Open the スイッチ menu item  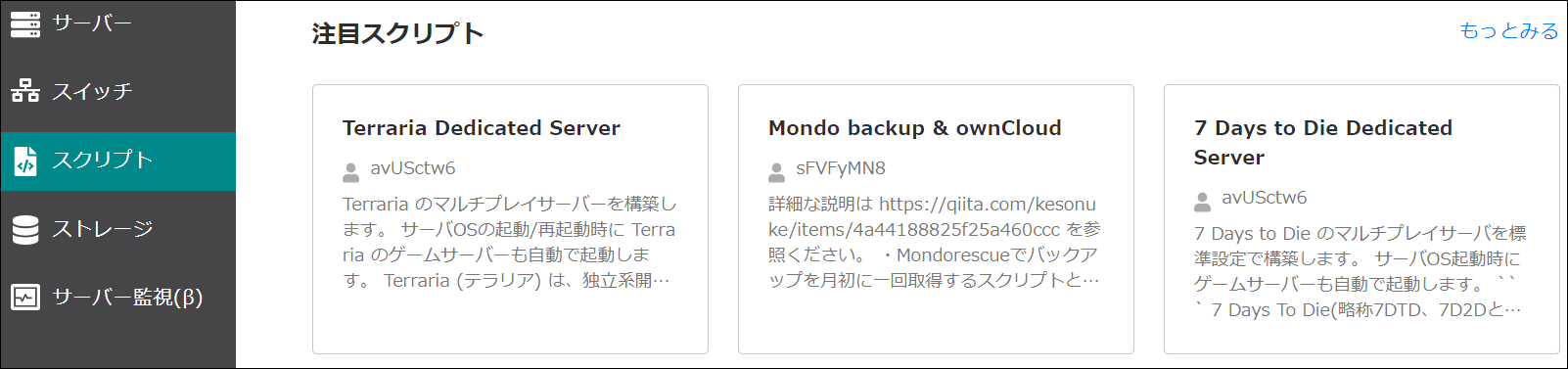click(x=117, y=91)
